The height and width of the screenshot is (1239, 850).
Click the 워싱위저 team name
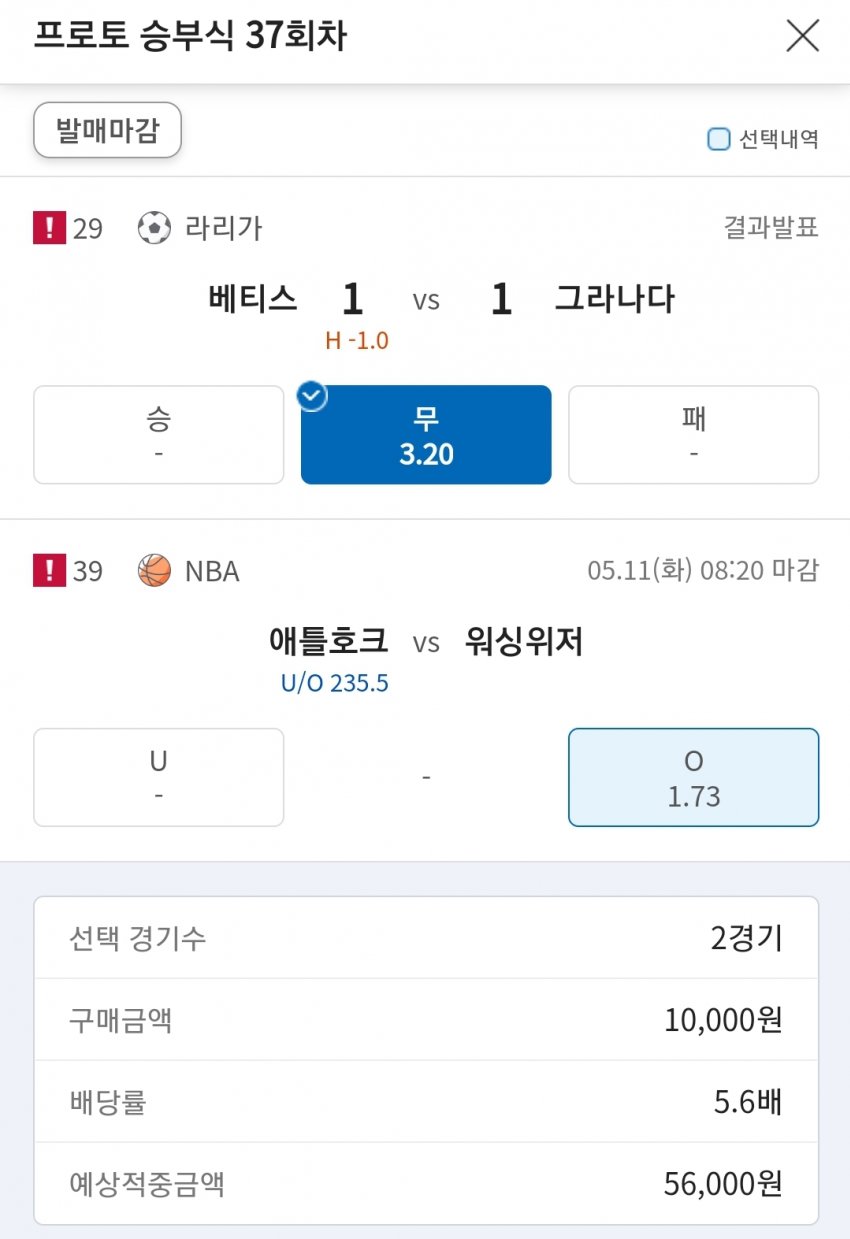[524, 641]
